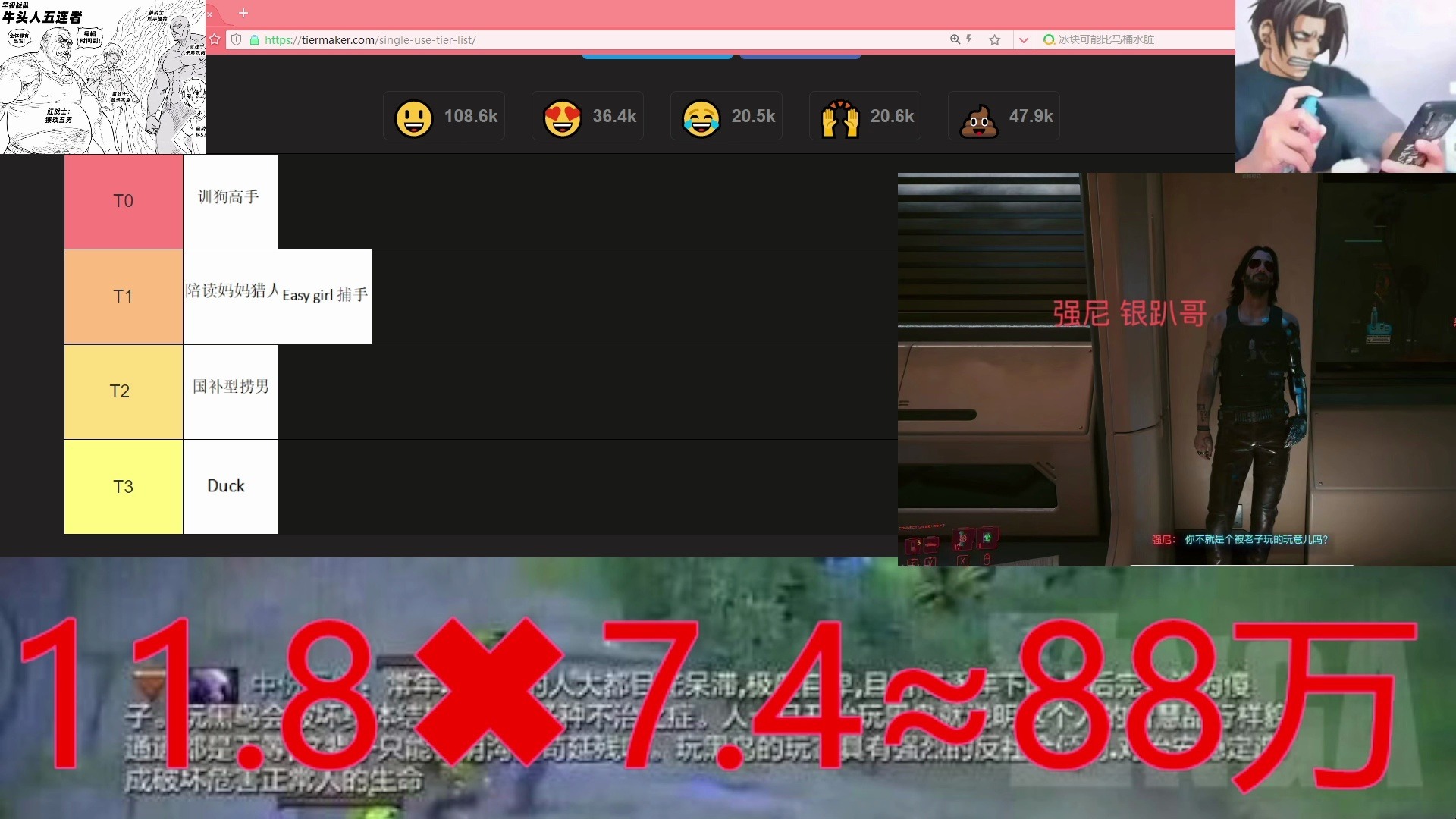Viewport: 1456px width, 819px height.
Task: Click the green padlock icon
Action: click(x=255, y=40)
